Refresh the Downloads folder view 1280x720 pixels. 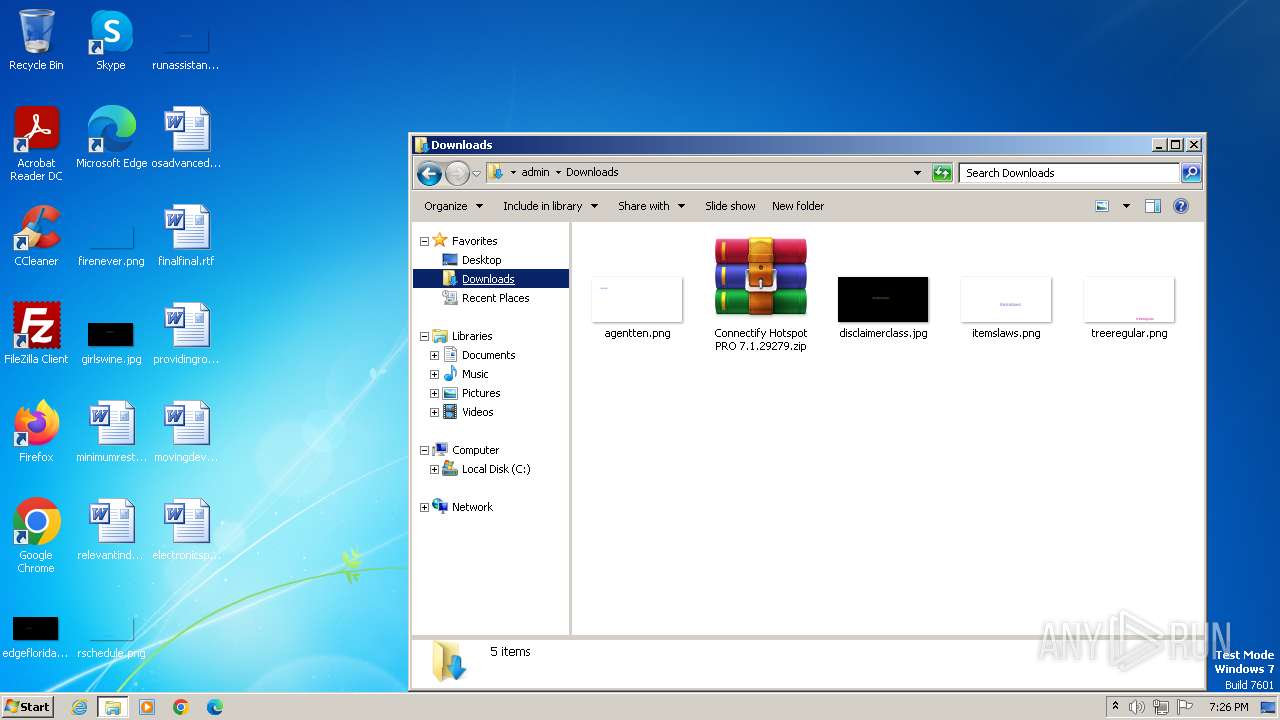click(x=941, y=173)
